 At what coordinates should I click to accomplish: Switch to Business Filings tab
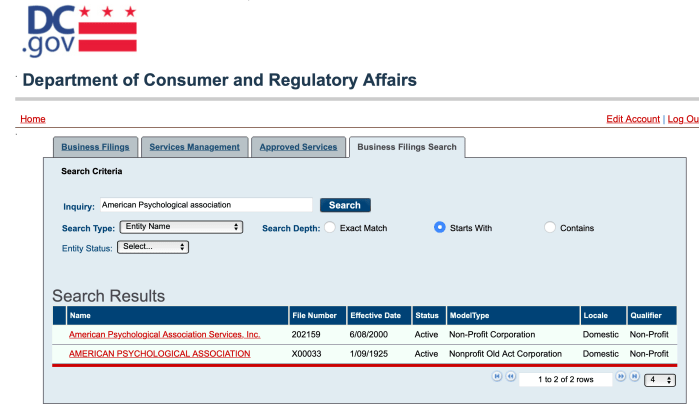(94, 147)
